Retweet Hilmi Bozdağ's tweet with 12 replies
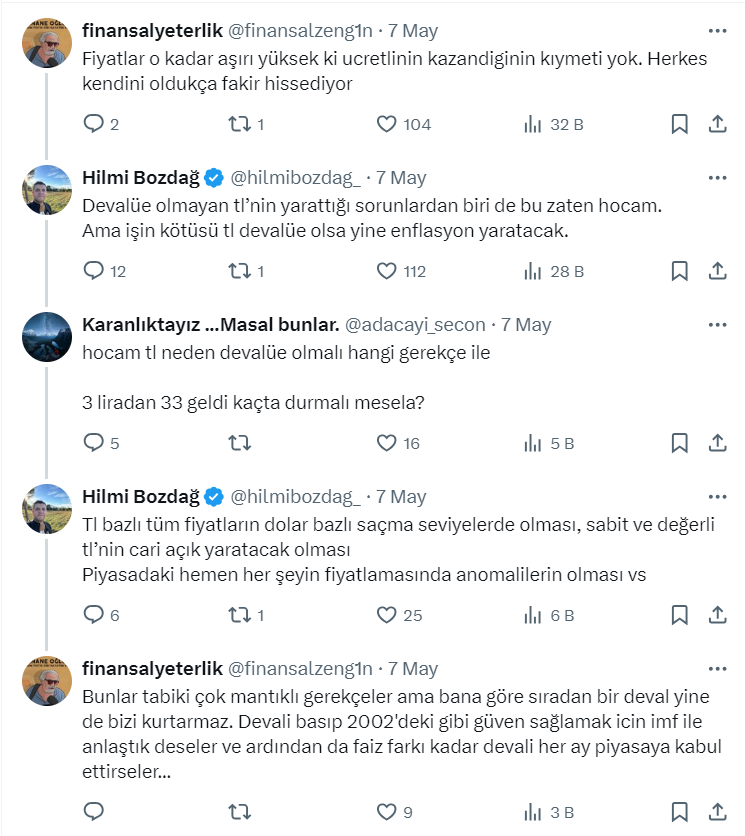This screenshot has width=745, height=836. click(x=240, y=271)
